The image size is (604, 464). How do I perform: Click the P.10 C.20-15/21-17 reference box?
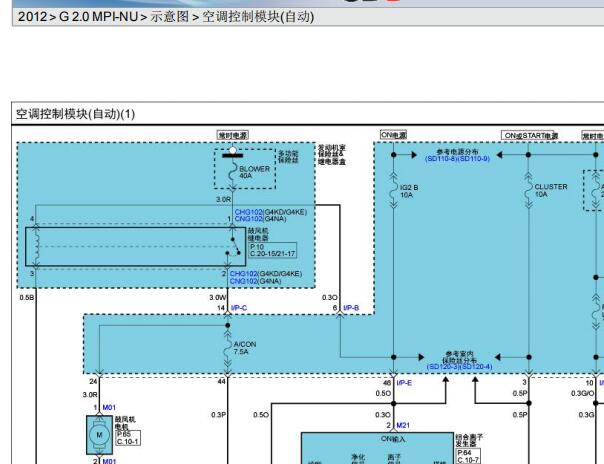[x=273, y=250]
